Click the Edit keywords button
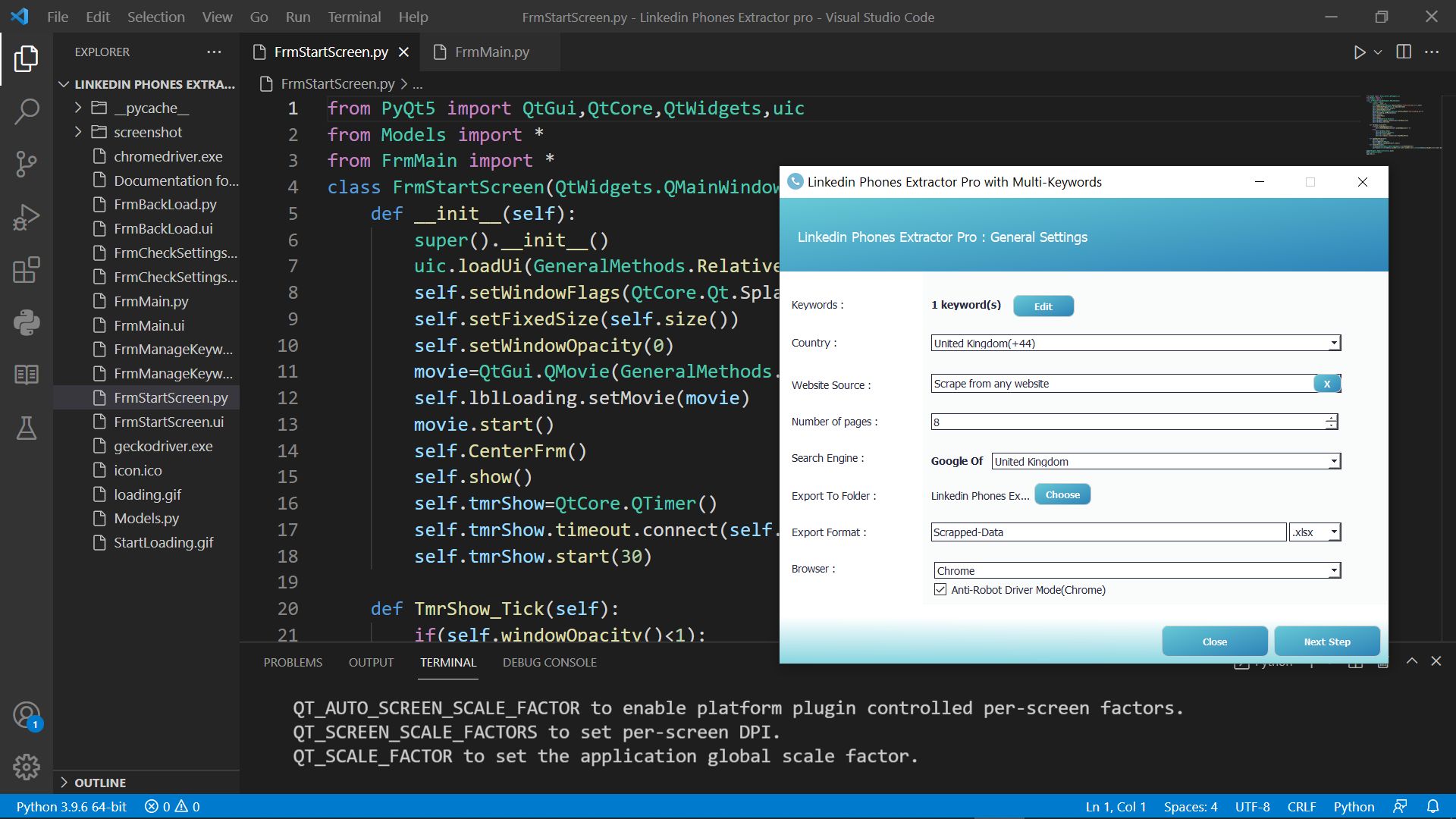The height and width of the screenshot is (819, 1456). (1043, 306)
